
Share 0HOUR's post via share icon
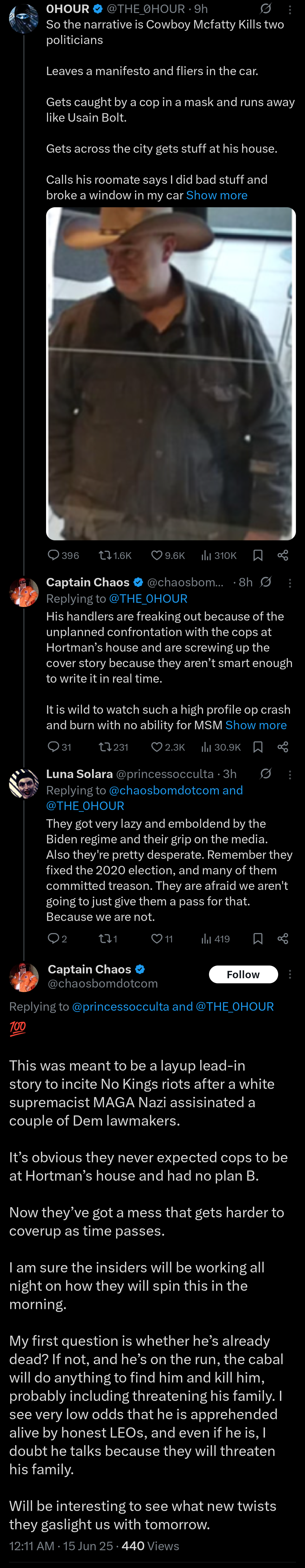tap(283, 555)
